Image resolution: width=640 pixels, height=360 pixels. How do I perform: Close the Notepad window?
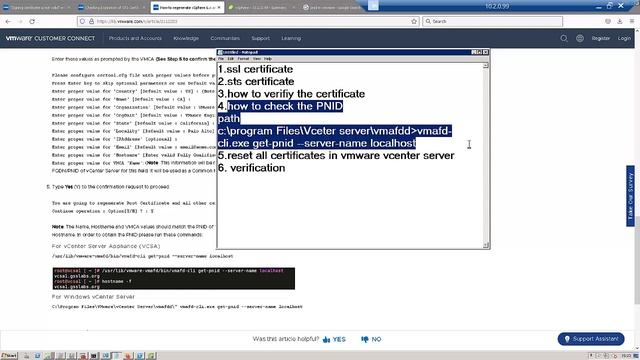point(485,52)
